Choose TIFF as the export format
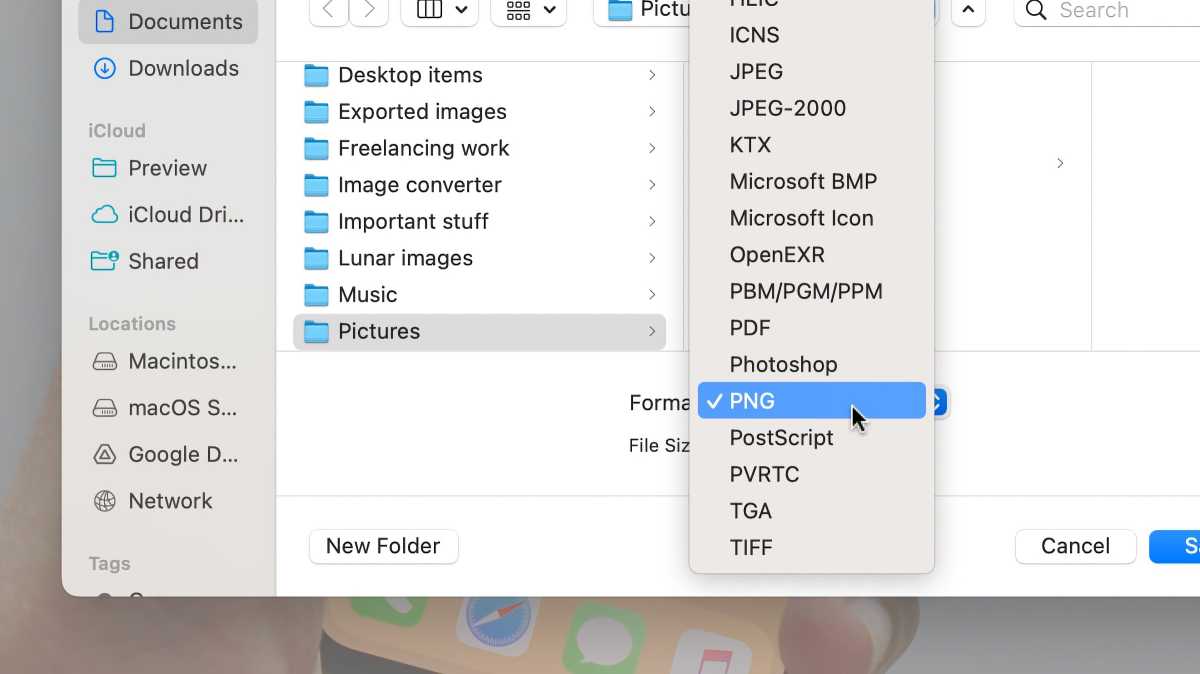This screenshot has width=1200, height=674. (x=751, y=547)
